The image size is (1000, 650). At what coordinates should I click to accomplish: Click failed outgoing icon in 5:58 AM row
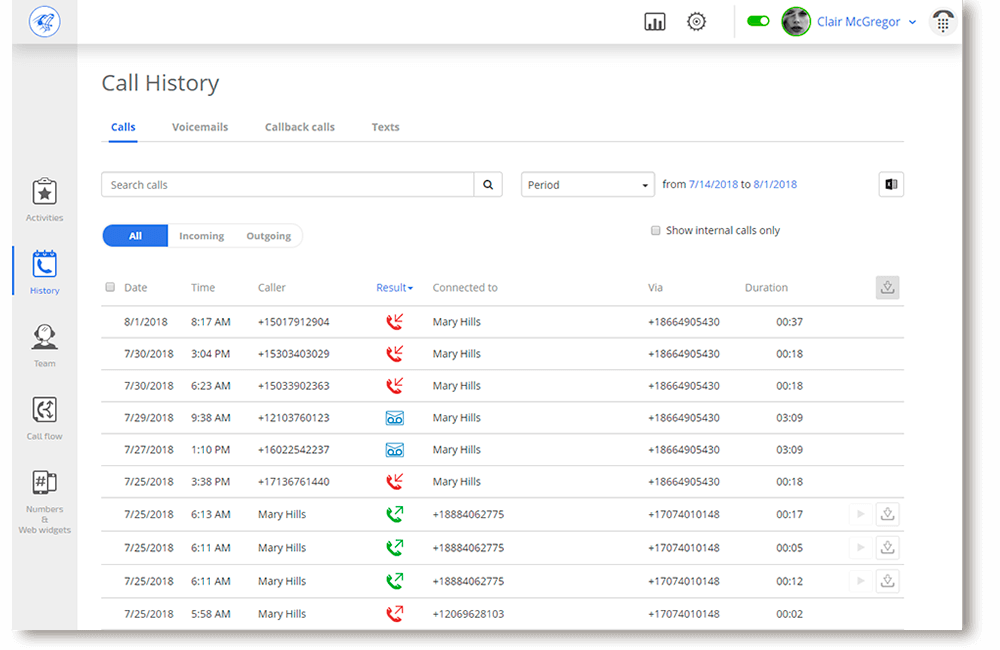395,614
